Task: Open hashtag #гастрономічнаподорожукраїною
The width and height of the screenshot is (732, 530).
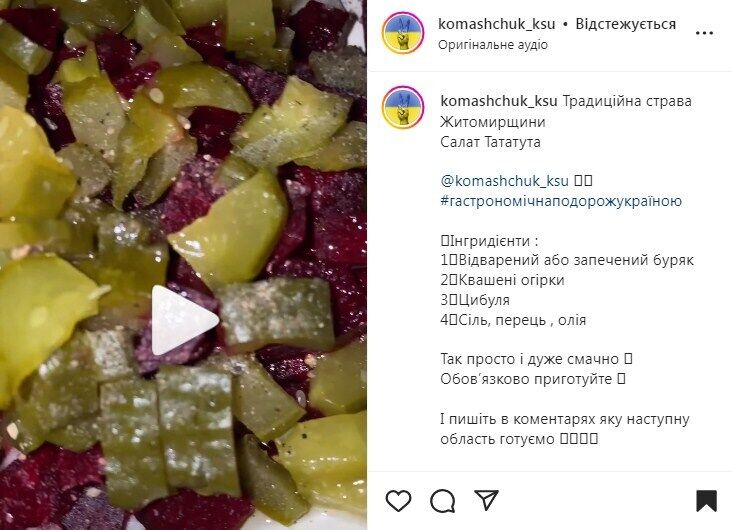Action: pos(561,201)
